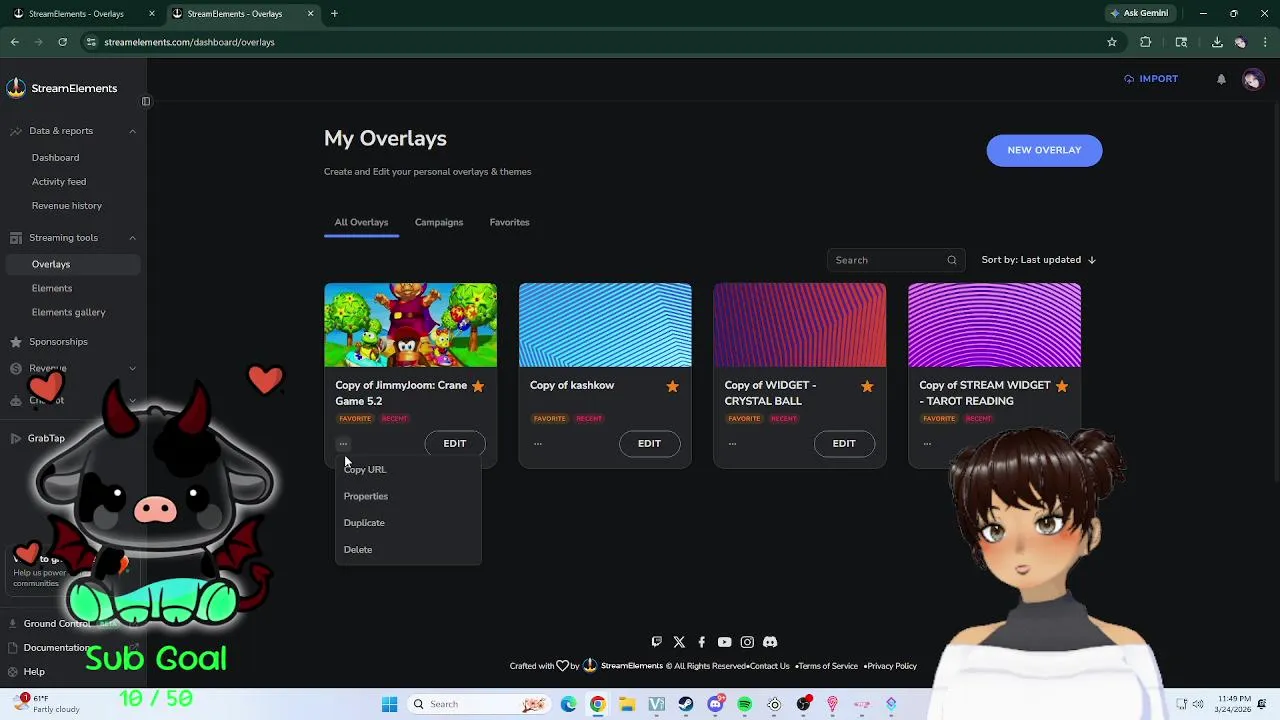Toggle favorite star on Copy of JimmyJoom overlay
1280x720 pixels.
pos(478,387)
